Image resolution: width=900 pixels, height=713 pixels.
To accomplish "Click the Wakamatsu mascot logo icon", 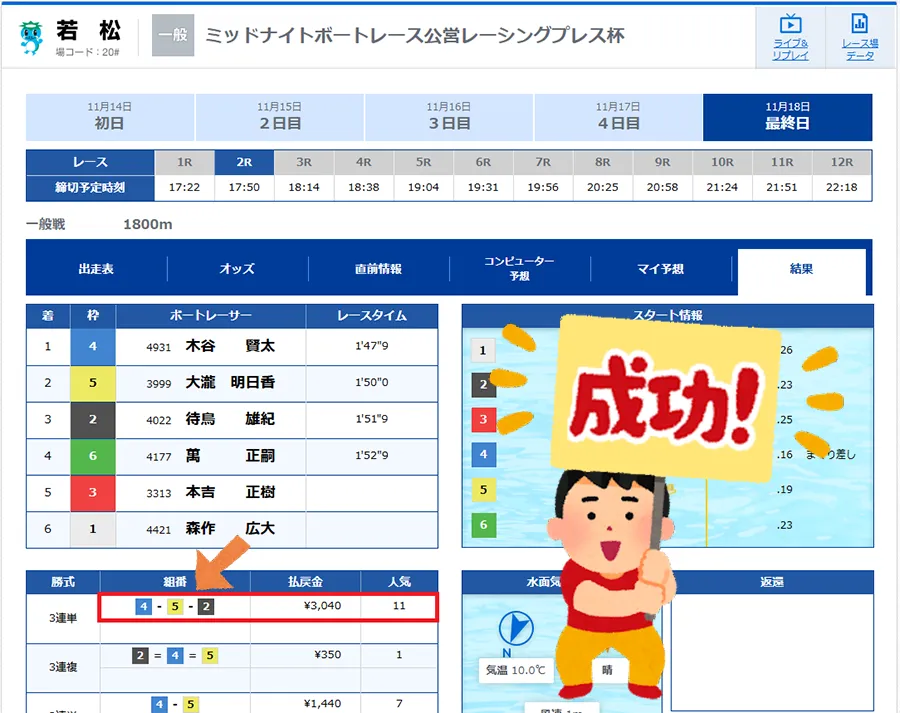I will [x=32, y=37].
